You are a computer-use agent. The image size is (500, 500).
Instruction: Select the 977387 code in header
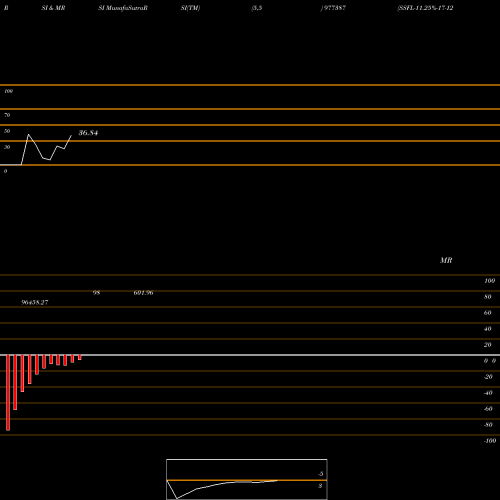tap(333, 8)
